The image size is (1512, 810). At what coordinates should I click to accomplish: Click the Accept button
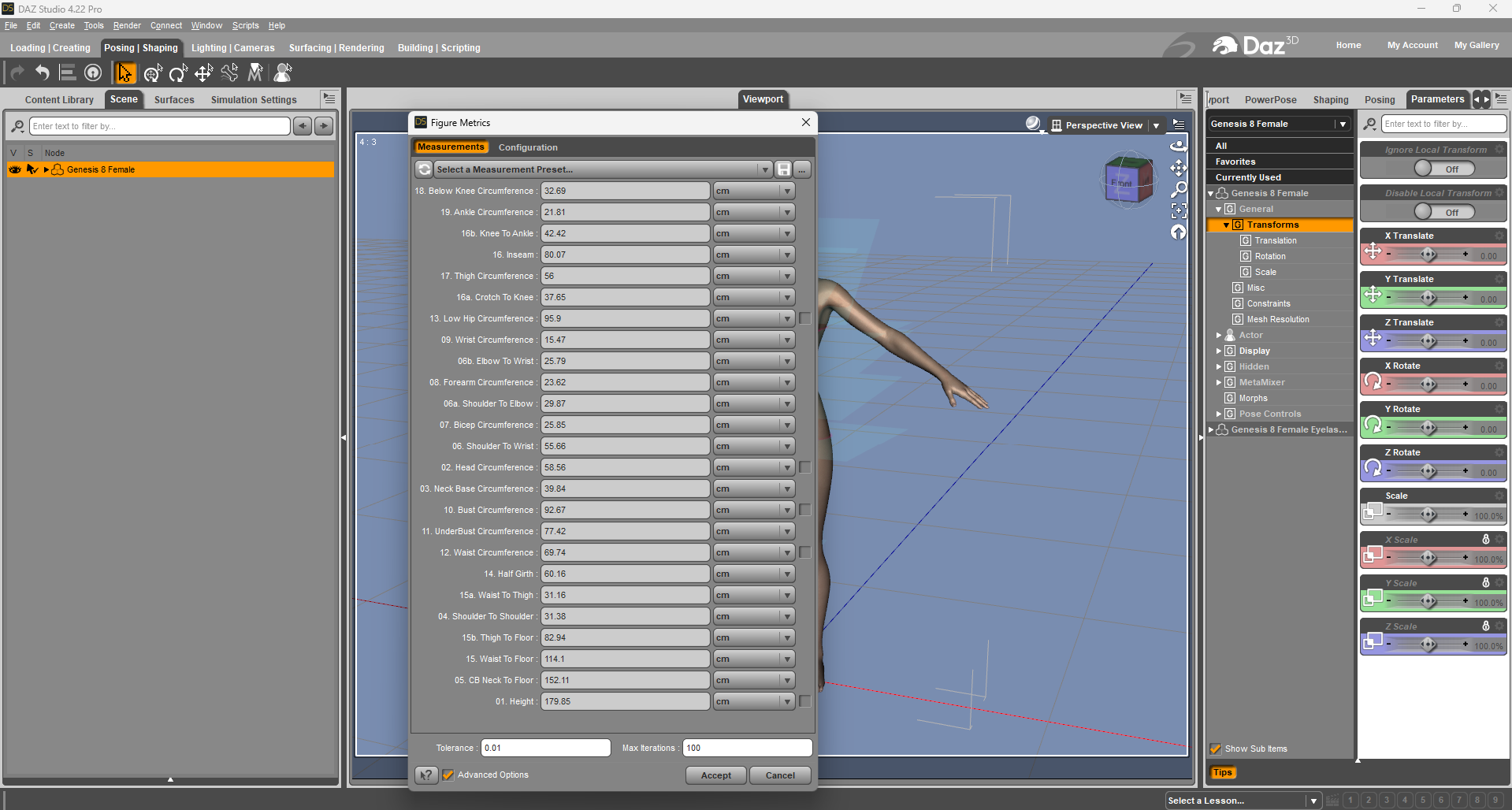716,775
